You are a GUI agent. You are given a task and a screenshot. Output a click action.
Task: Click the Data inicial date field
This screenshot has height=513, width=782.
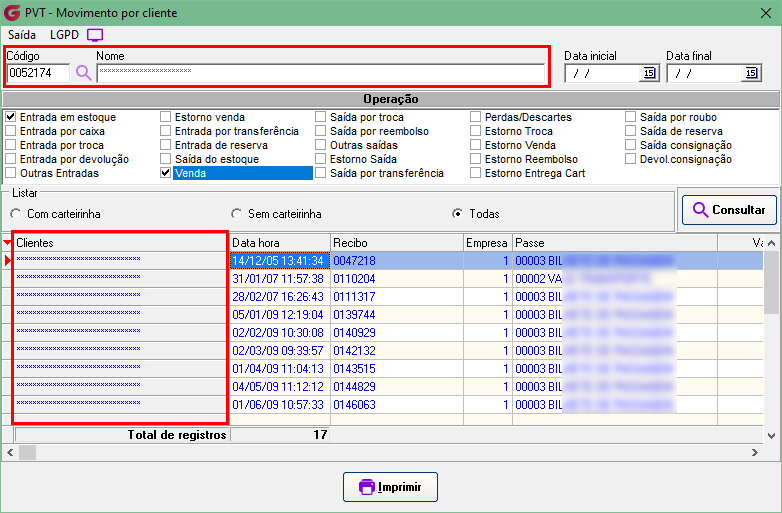[602, 73]
